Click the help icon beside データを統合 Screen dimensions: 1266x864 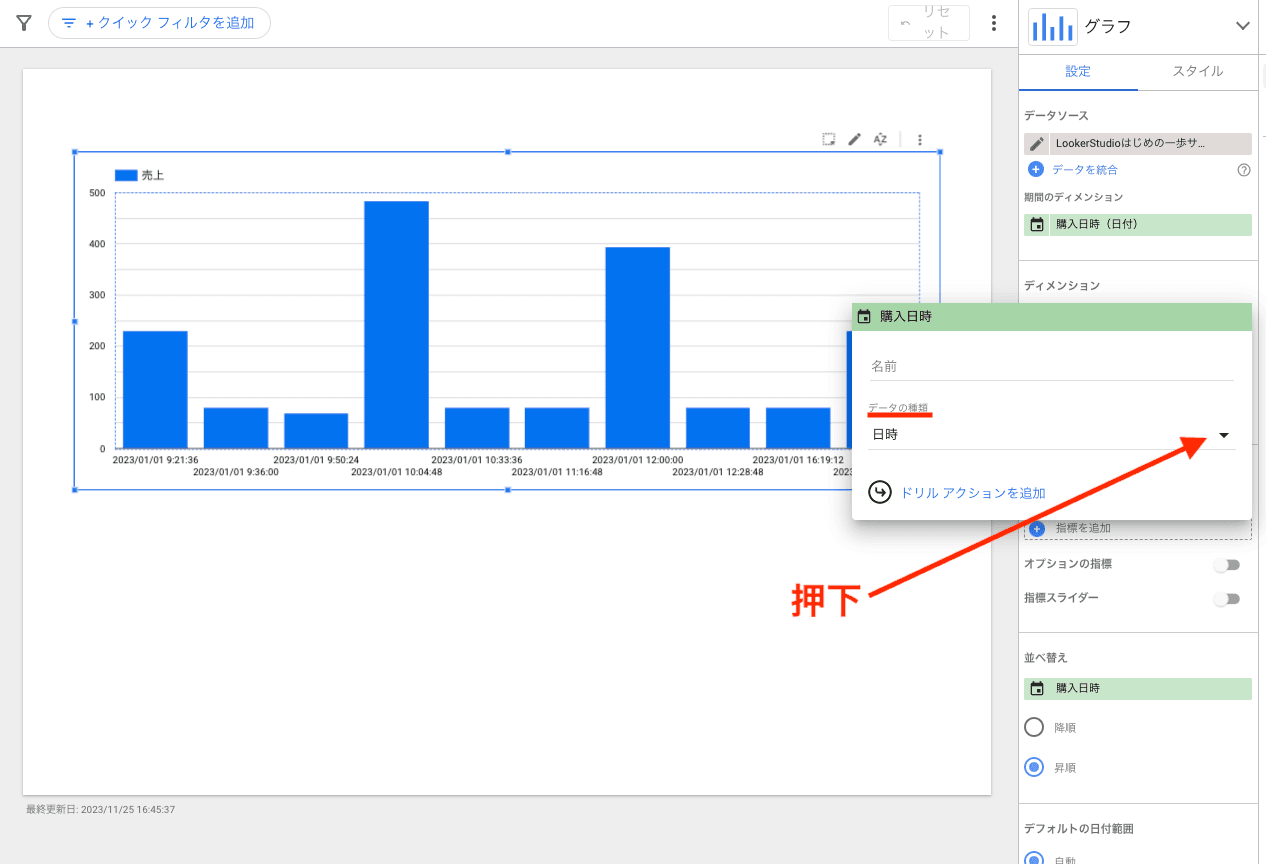tap(1244, 170)
